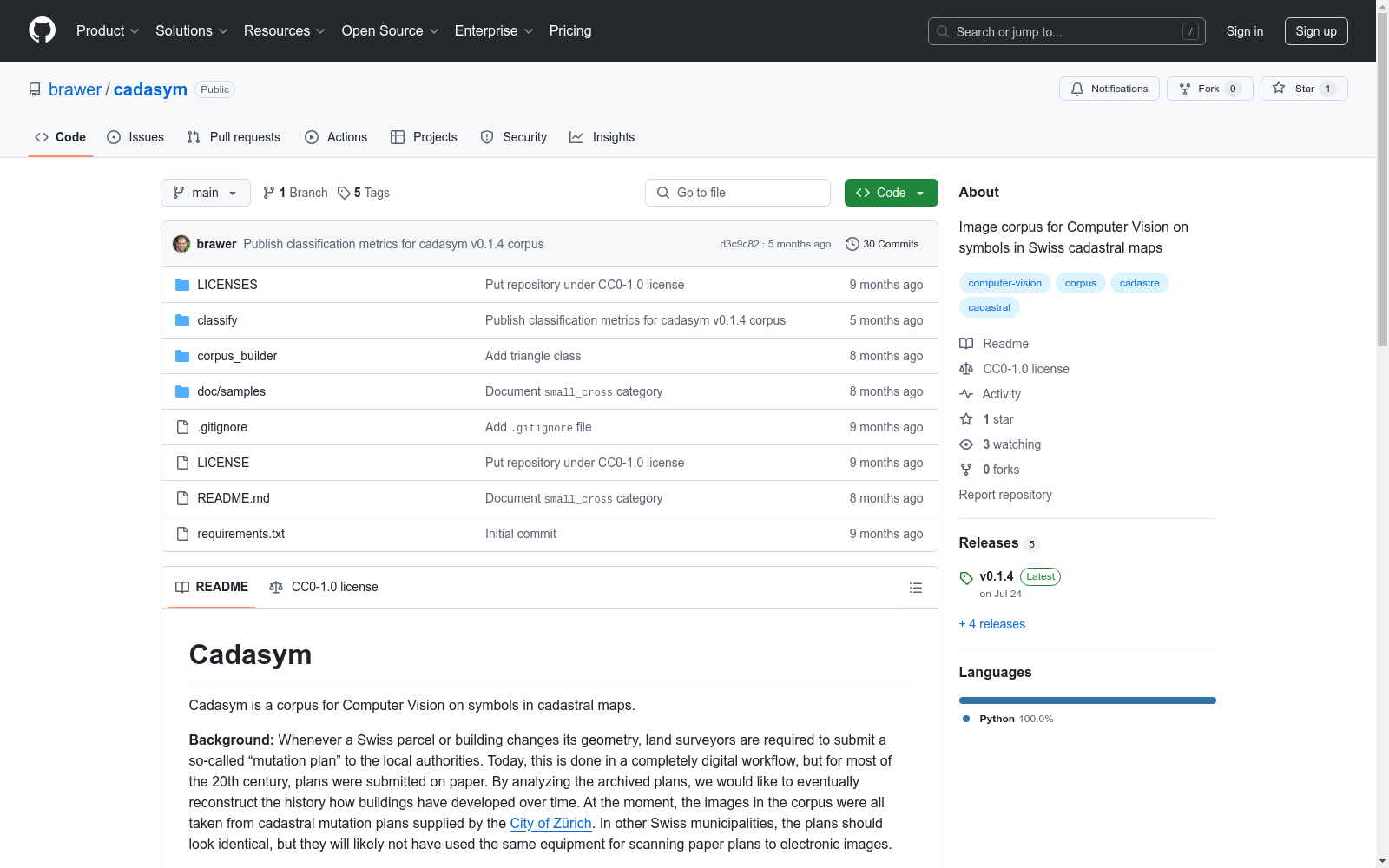Expand the Open Source menu
This screenshot has height=868, width=1389.
coord(391,30)
